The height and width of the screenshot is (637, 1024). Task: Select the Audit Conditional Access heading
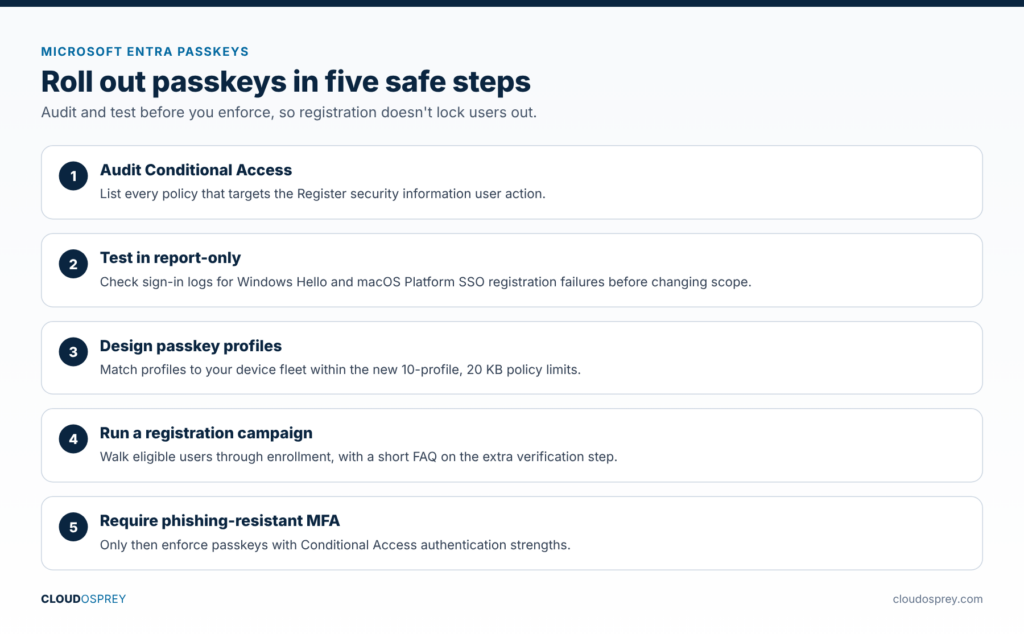[x=195, y=170]
